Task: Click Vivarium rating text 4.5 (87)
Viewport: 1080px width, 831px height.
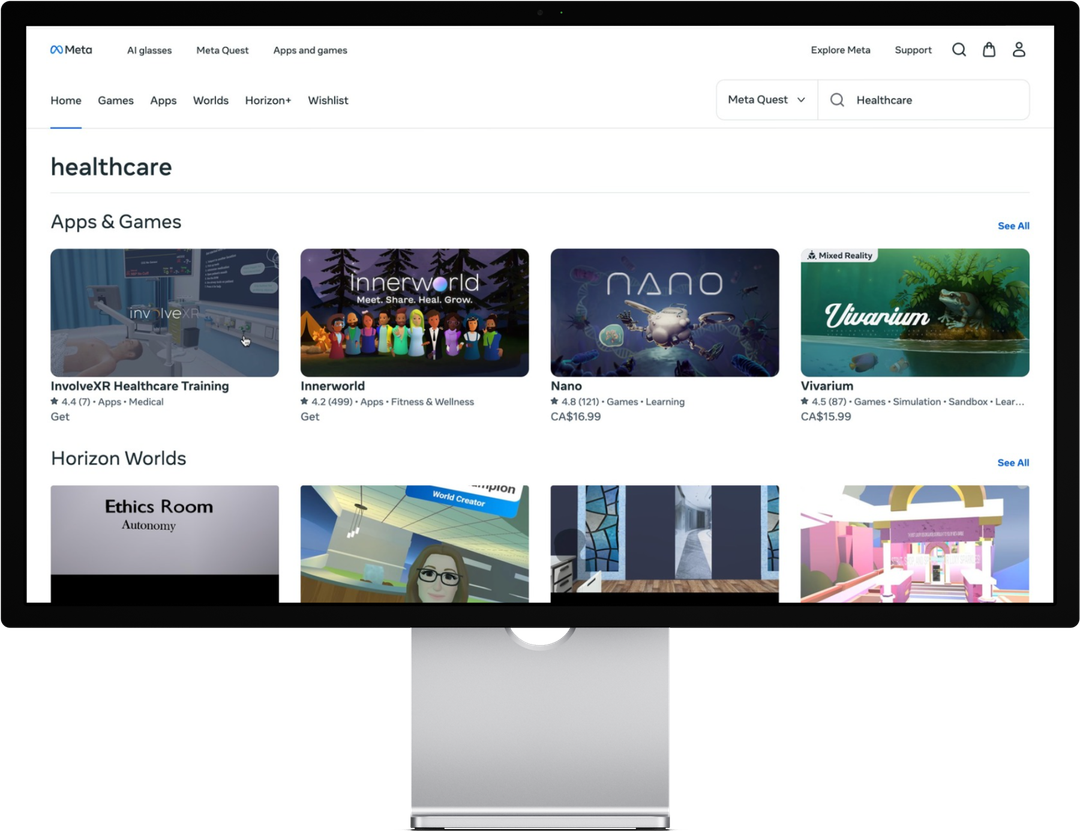Action: tap(829, 402)
